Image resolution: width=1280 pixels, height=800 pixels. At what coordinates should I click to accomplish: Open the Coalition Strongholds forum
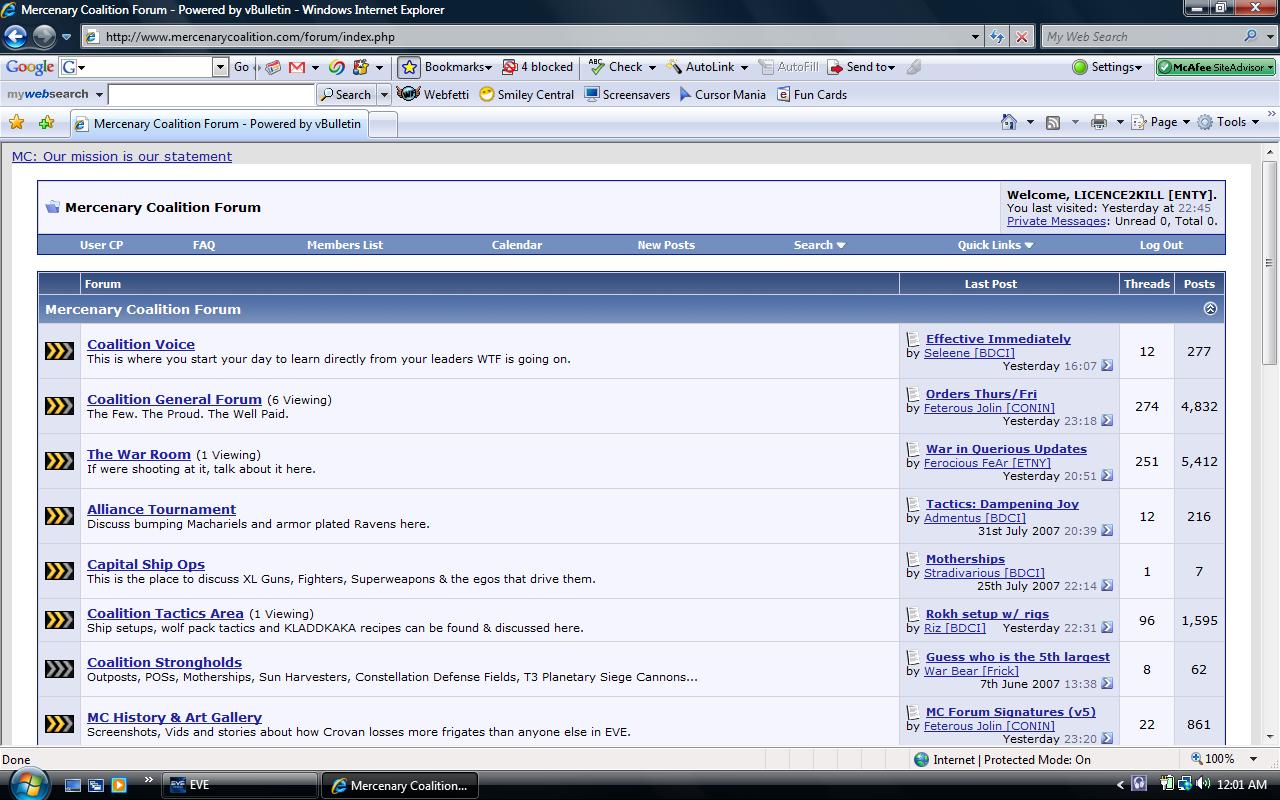(164, 662)
